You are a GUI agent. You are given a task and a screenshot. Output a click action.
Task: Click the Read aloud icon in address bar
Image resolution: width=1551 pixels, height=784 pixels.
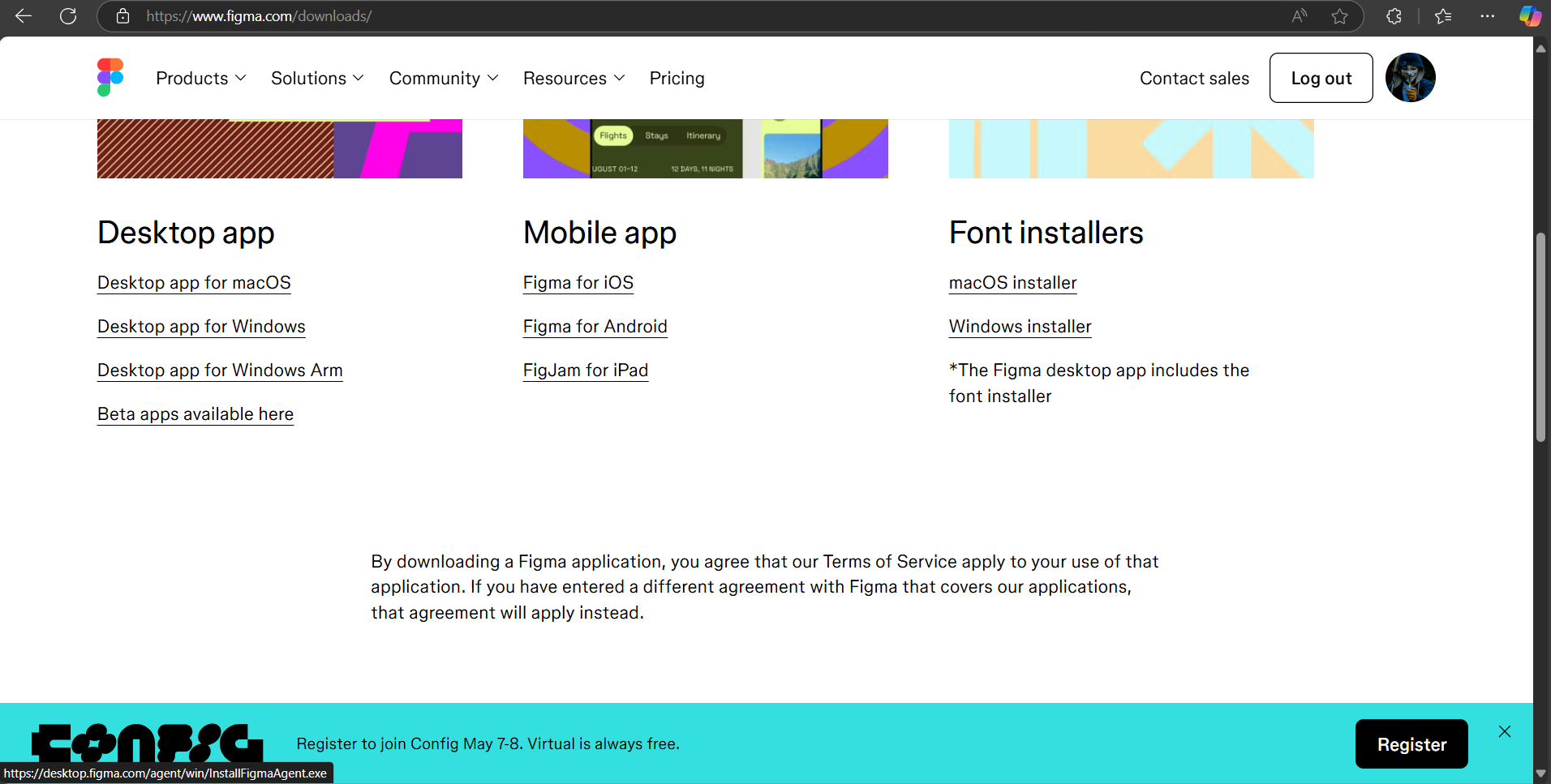tap(1300, 16)
